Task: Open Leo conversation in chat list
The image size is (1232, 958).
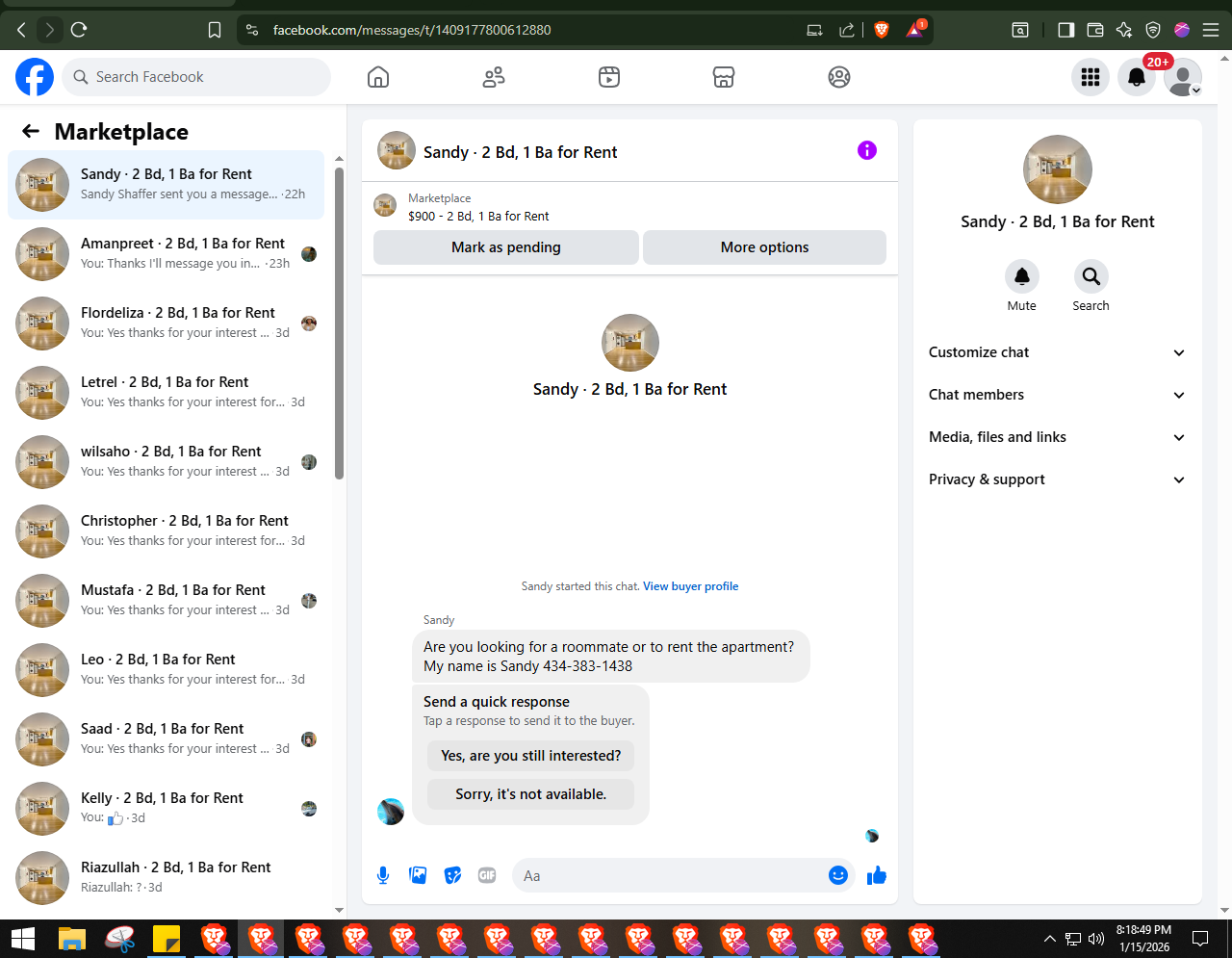Action: point(166,670)
